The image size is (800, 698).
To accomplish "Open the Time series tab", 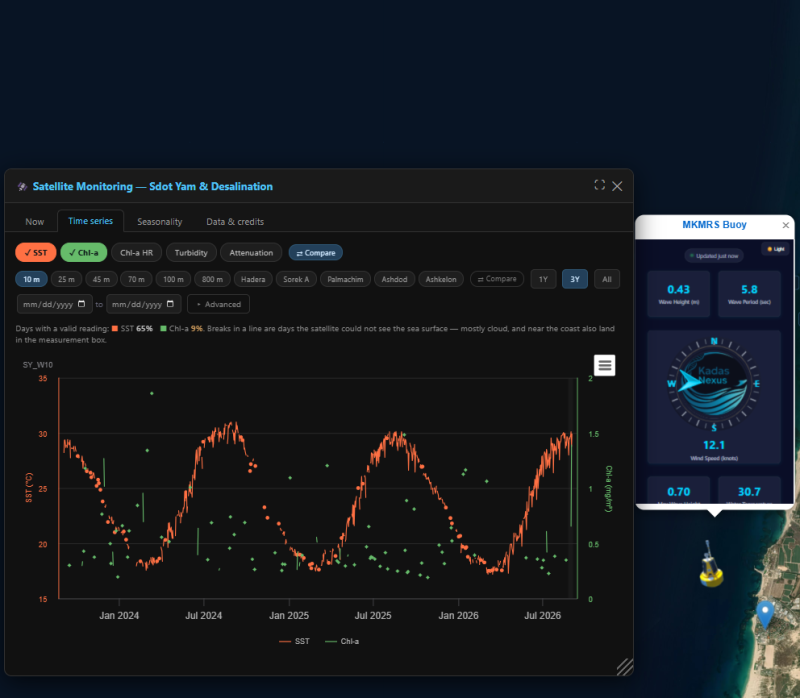I will [90, 220].
